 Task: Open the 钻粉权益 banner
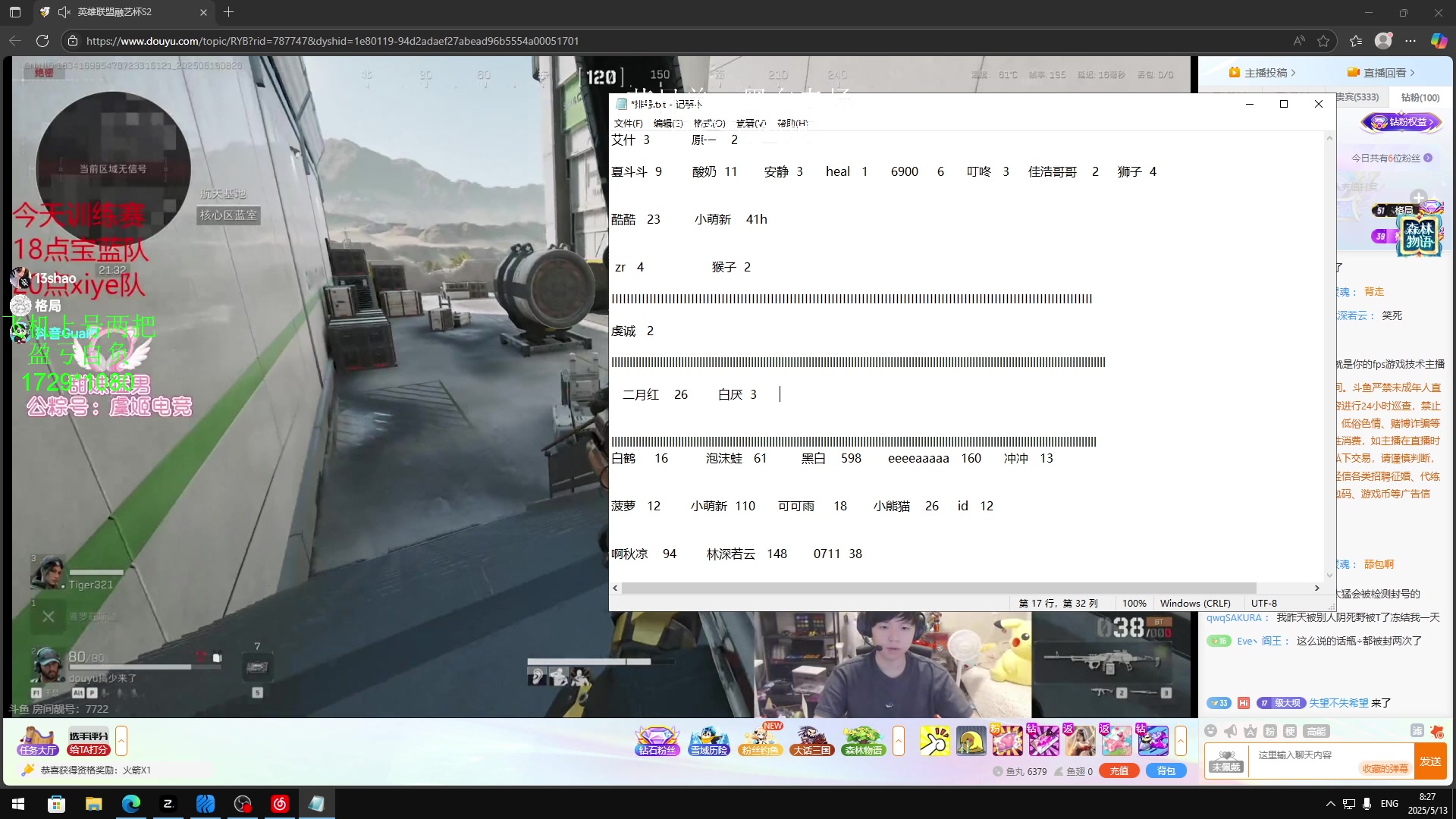(x=1401, y=121)
